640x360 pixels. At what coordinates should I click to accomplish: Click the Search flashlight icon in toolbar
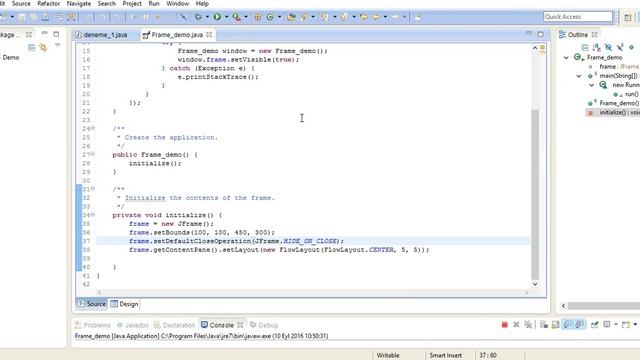tap(304, 17)
